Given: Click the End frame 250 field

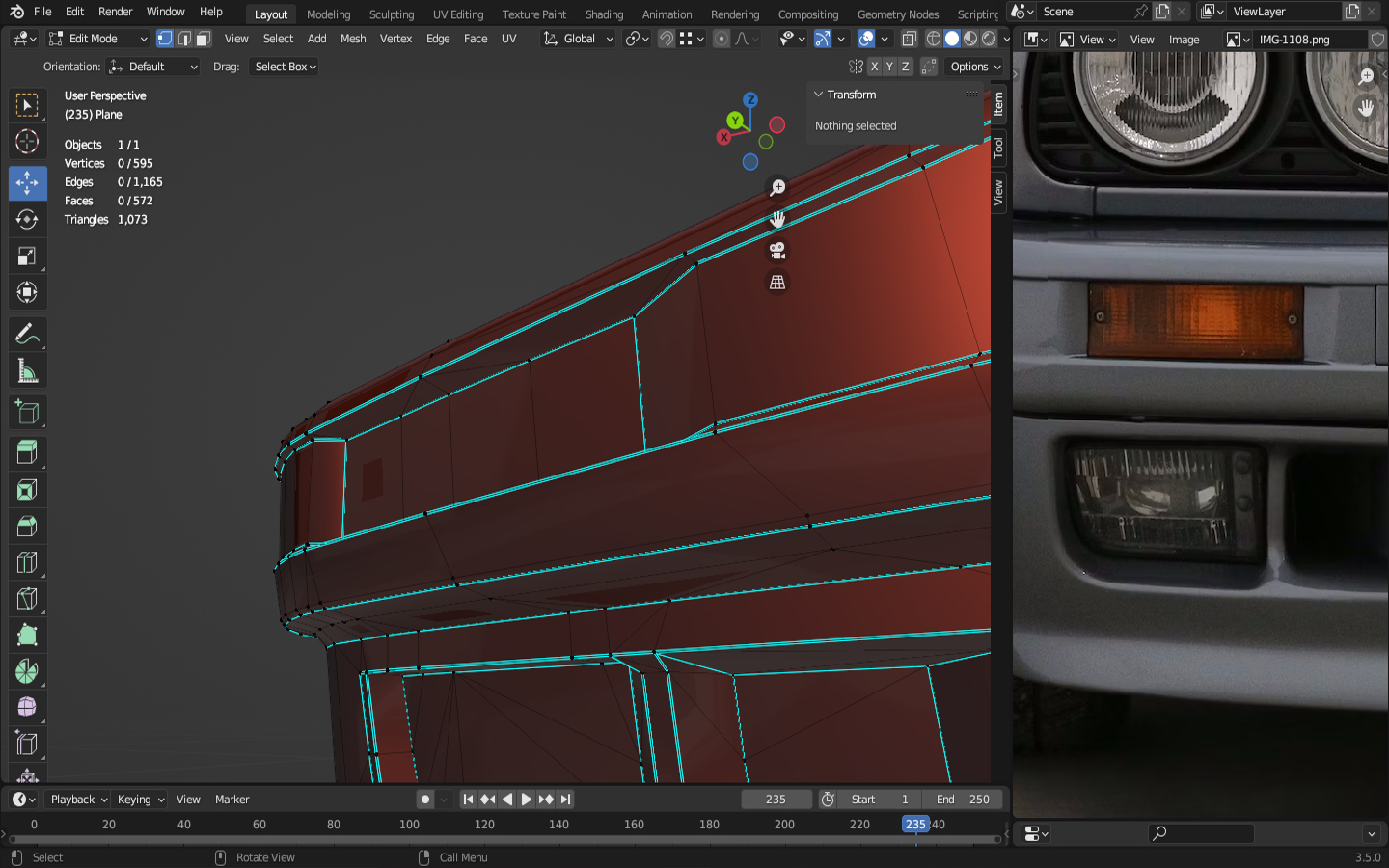Looking at the screenshot, I should [x=963, y=800].
